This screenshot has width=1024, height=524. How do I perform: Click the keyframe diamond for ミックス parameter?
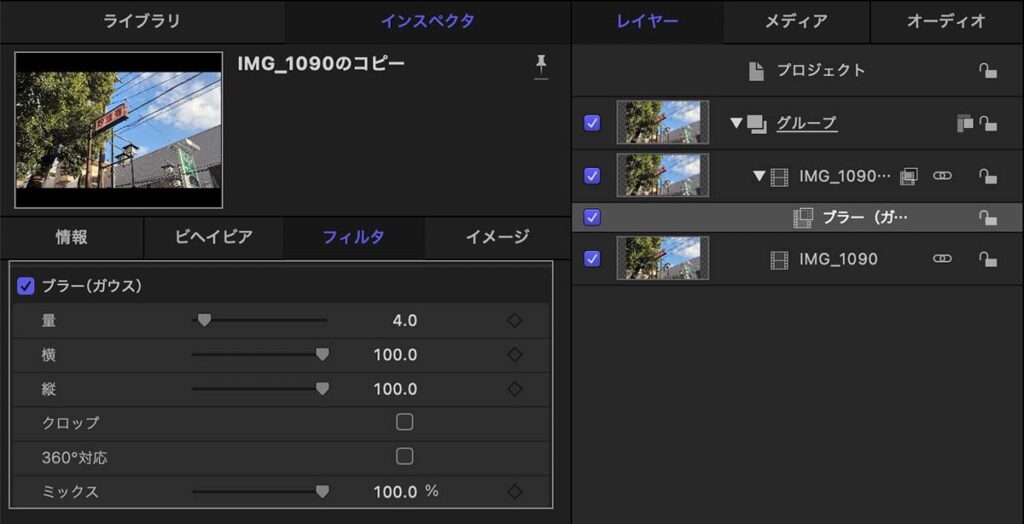[515, 492]
